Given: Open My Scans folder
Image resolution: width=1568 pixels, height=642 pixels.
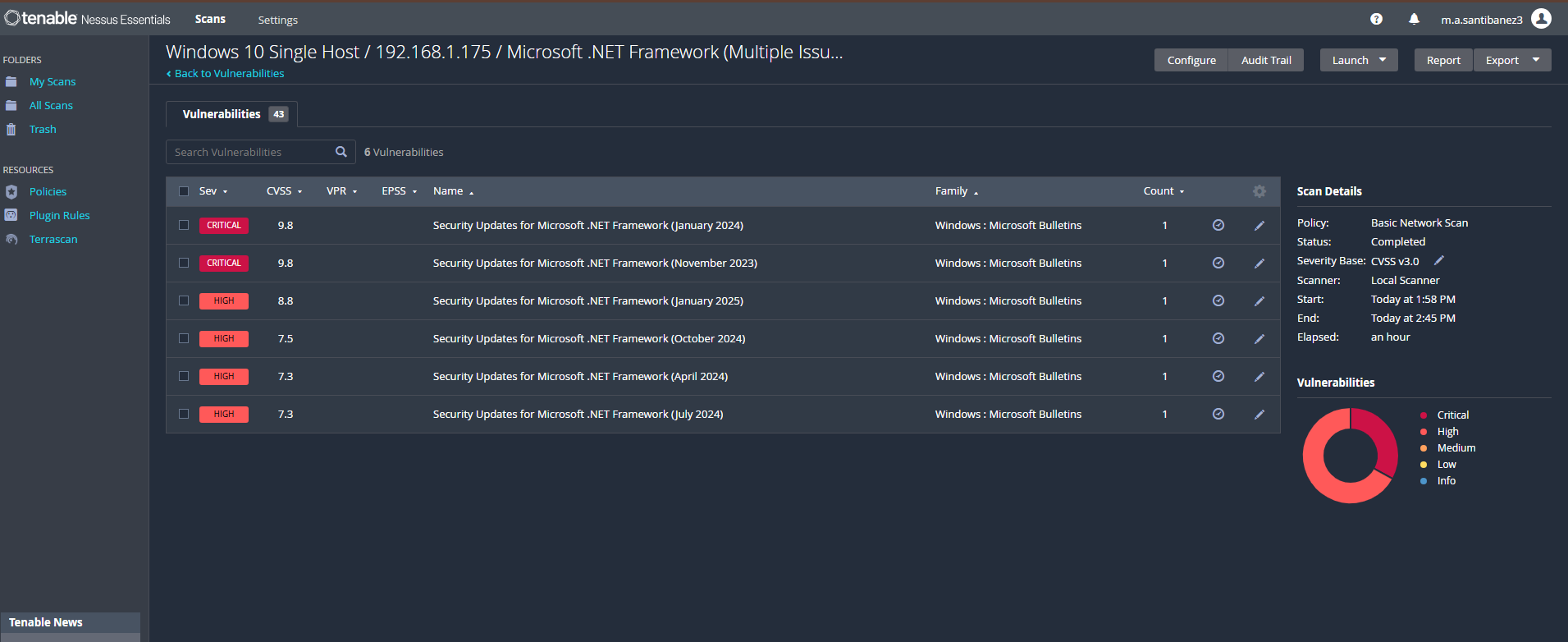Looking at the screenshot, I should pyautogui.click(x=53, y=81).
